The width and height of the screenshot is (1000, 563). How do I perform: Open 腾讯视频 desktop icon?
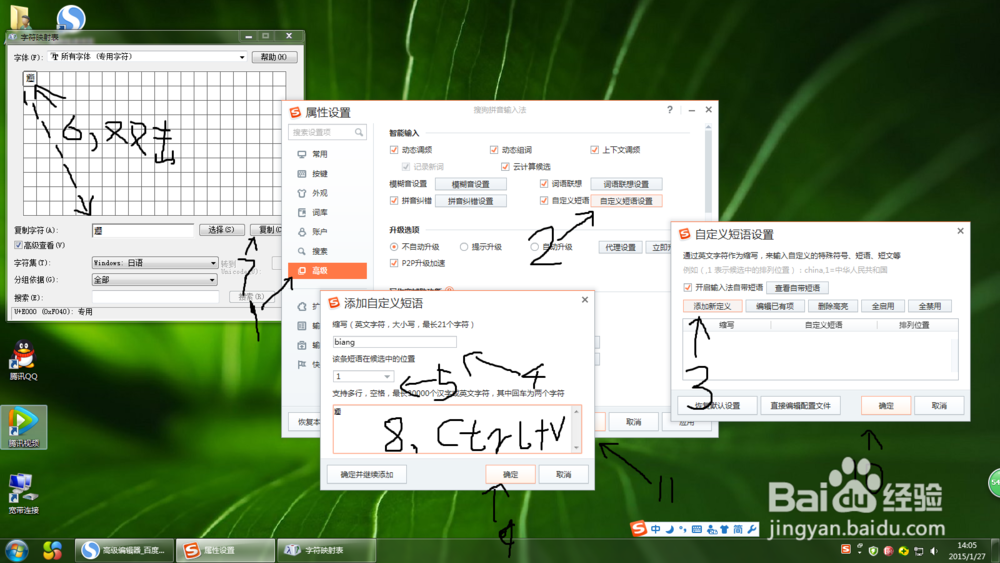click(24, 427)
